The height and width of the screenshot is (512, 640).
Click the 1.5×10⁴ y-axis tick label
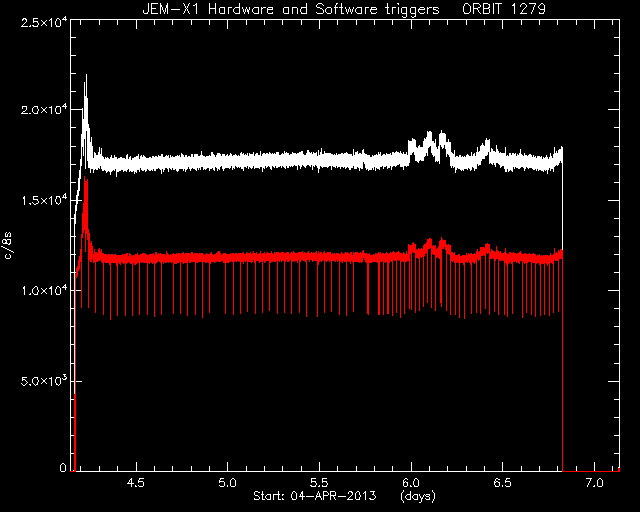[44, 200]
